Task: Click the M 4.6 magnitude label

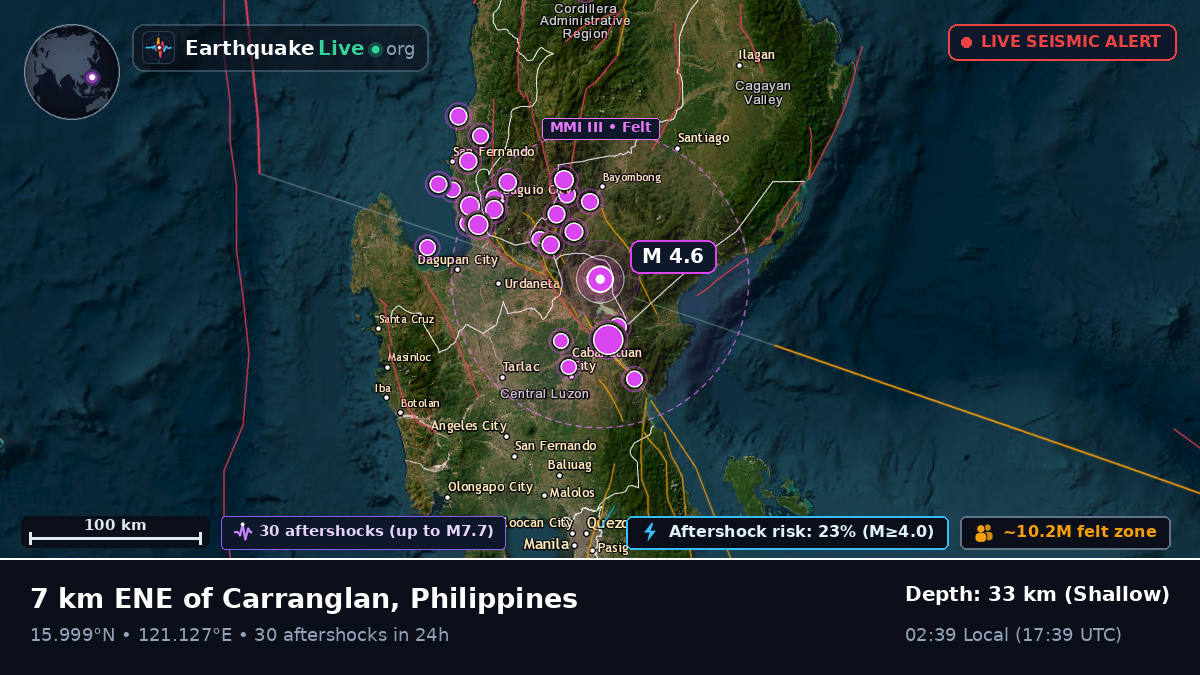Action: click(673, 257)
